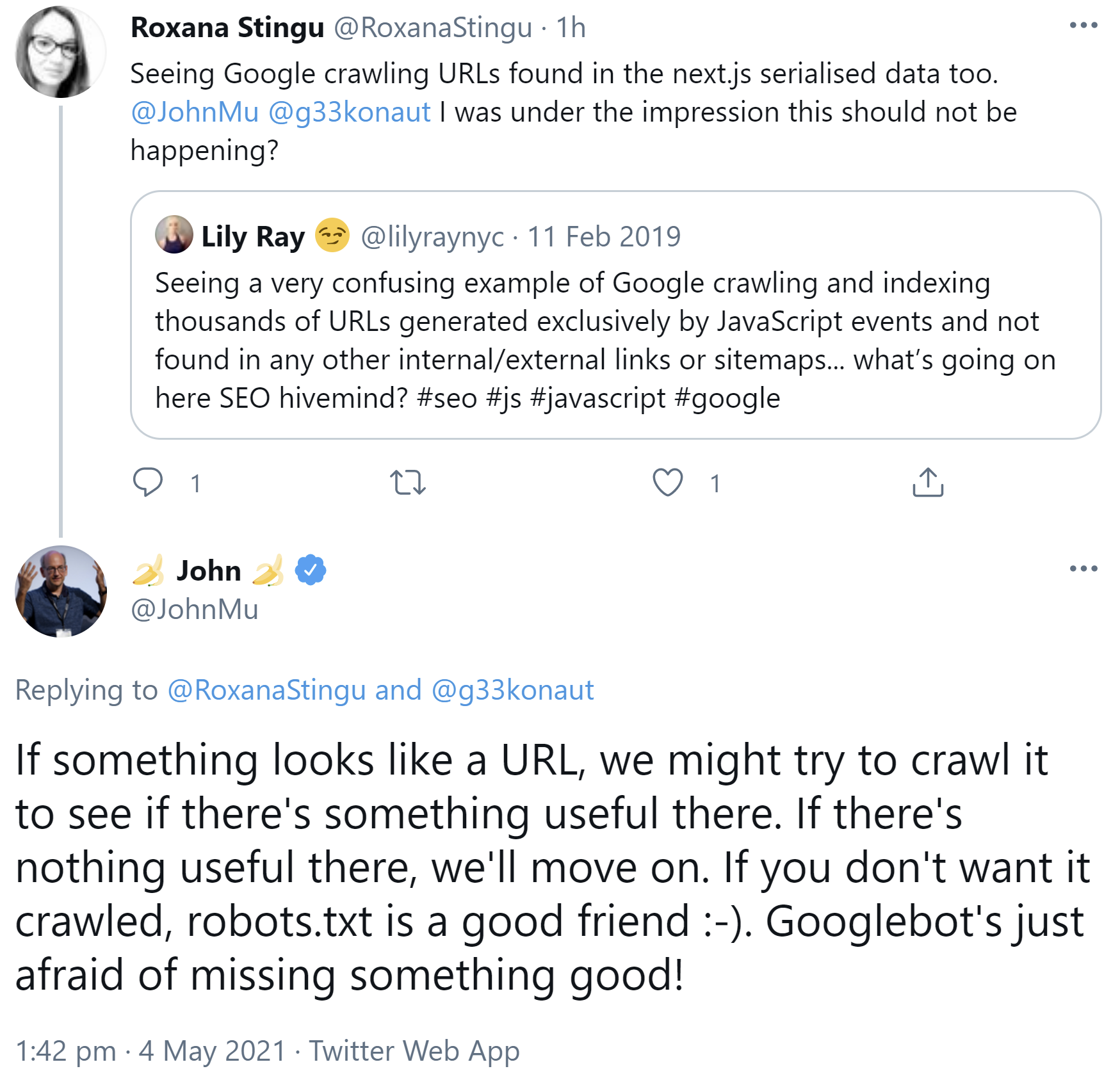Screen dimensions: 1120x1078
Task: Click the reply icon under Roxana's tweet
Action: (148, 482)
